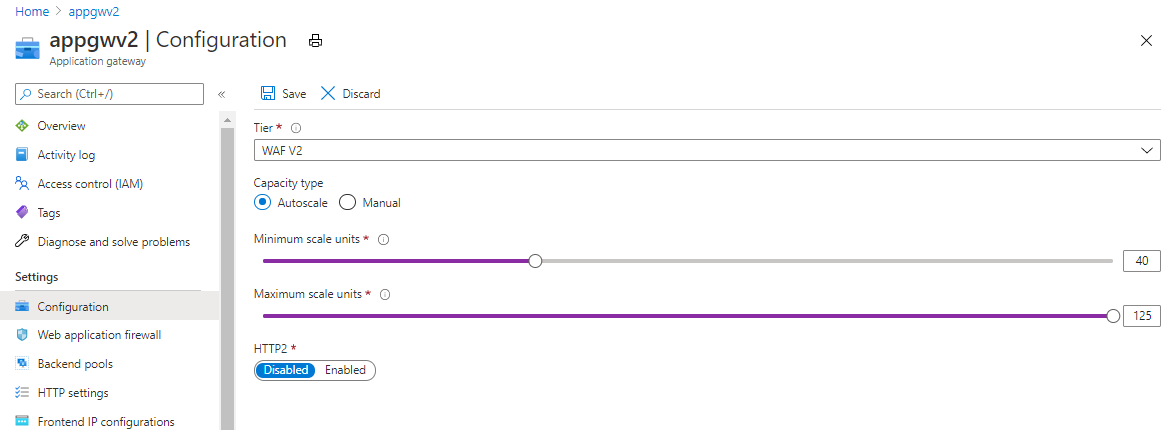The width and height of the screenshot is (1174, 430).
Task: Go to the Activity log page
Action: pos(66,155)
